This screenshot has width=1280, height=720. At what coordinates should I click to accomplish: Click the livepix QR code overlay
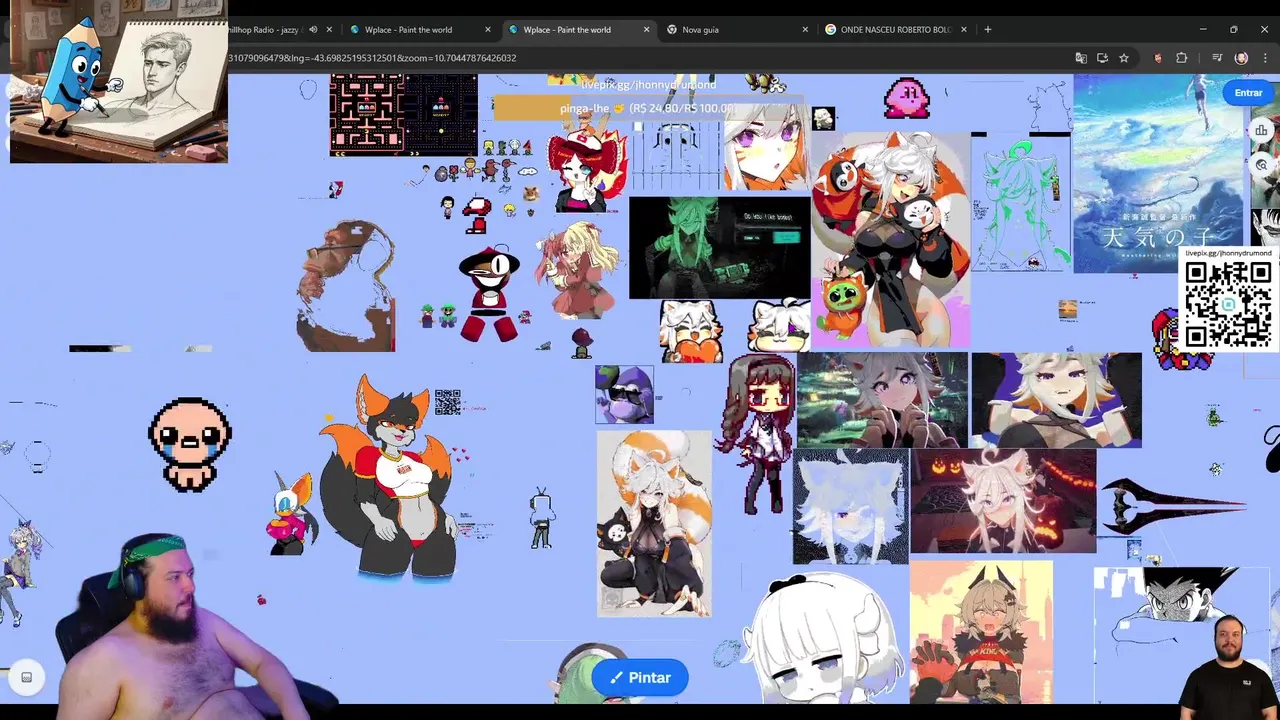(1228, 305)
